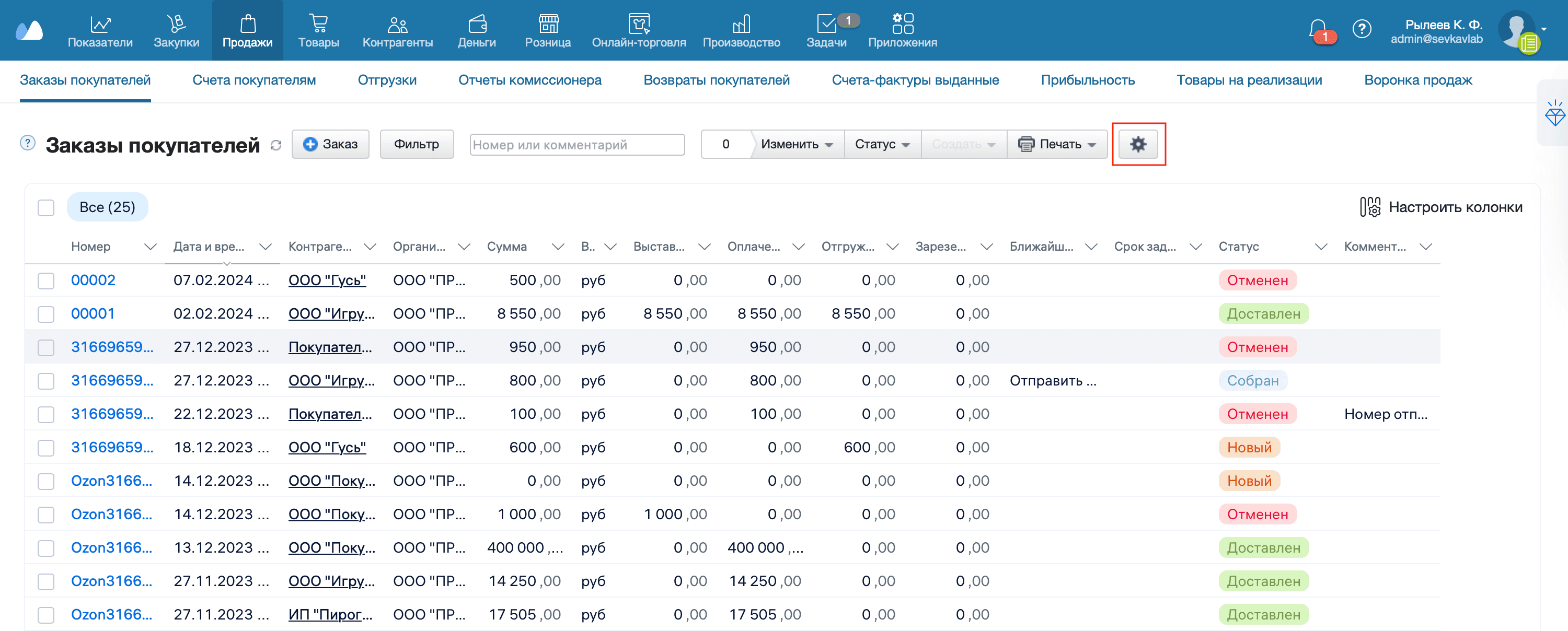This screenshot has width=1568, height=631.
Task: Expand the Изменить dropdown
Action: (x=797, y=144)
